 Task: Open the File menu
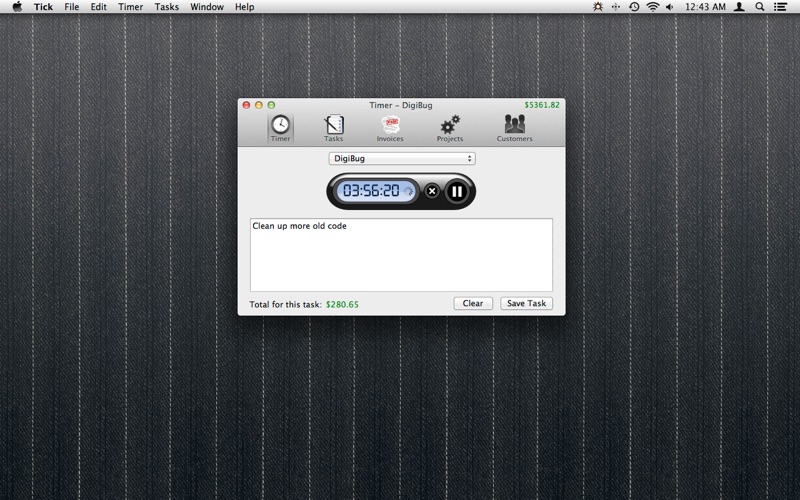(71, 7)
